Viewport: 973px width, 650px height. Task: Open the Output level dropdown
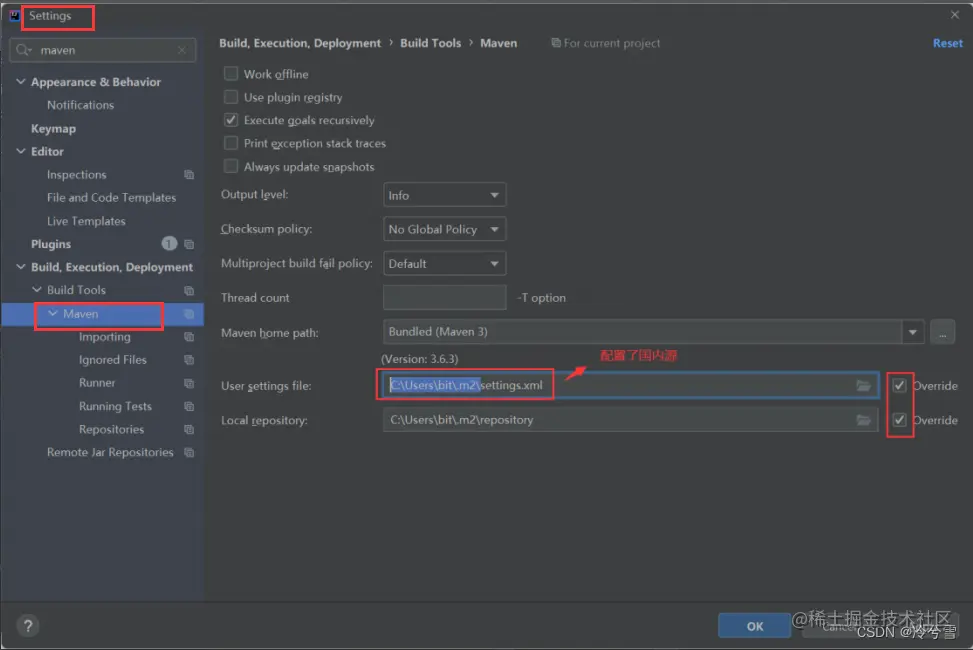[x=444, y=195]
